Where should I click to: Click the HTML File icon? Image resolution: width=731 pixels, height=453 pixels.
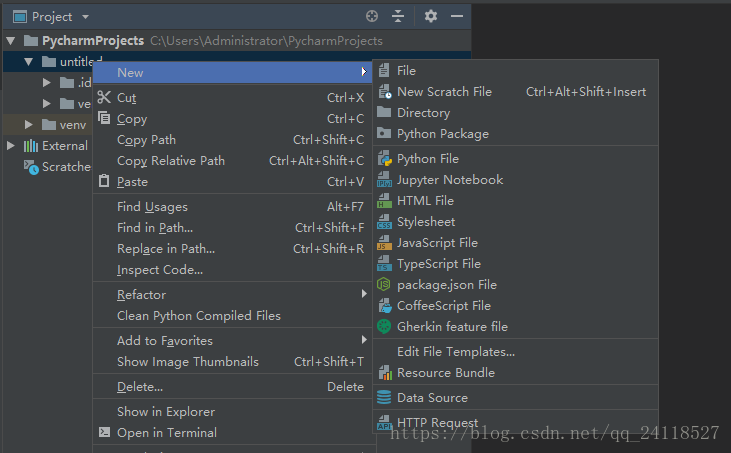click(384, 200)
